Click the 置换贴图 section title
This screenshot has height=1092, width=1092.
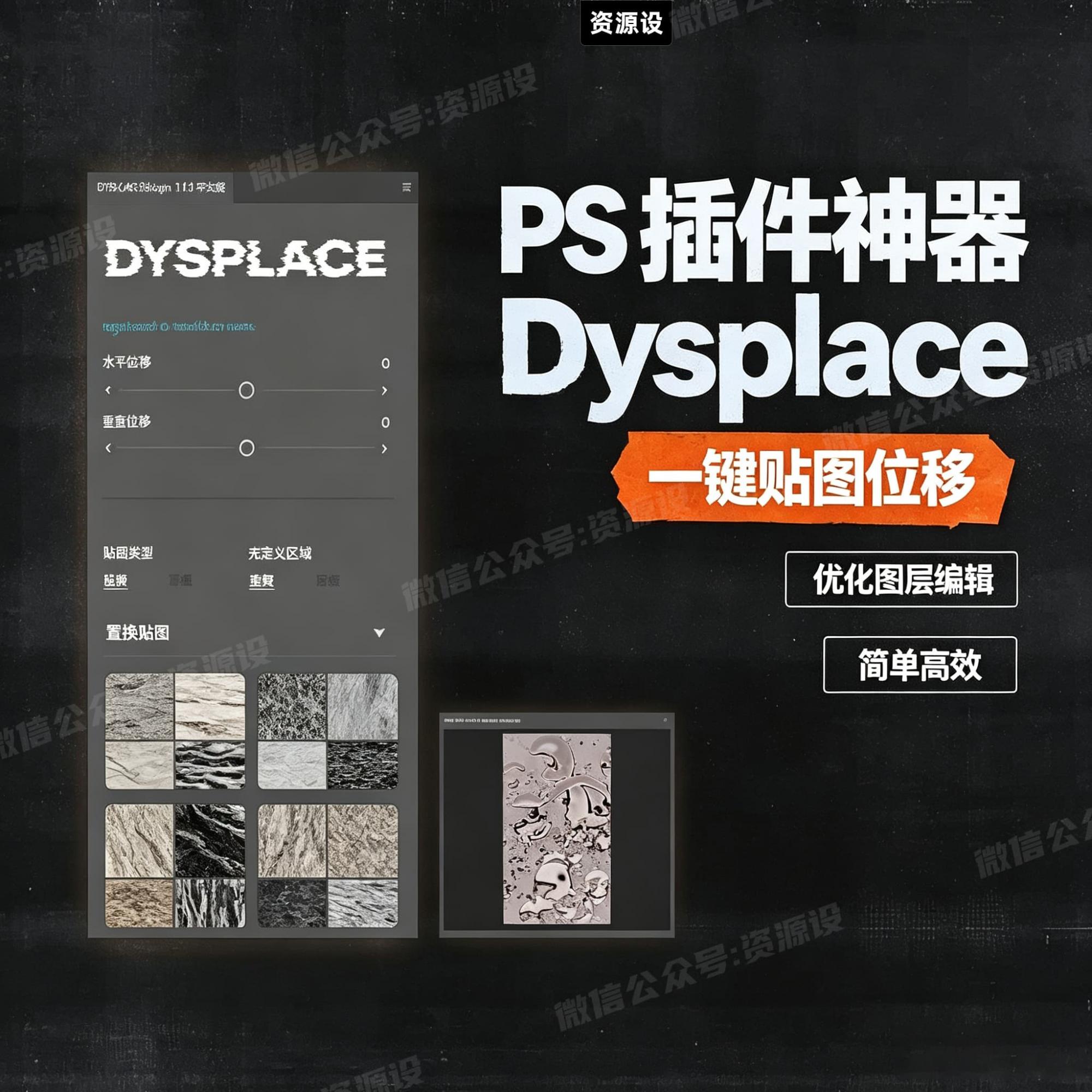138,633
